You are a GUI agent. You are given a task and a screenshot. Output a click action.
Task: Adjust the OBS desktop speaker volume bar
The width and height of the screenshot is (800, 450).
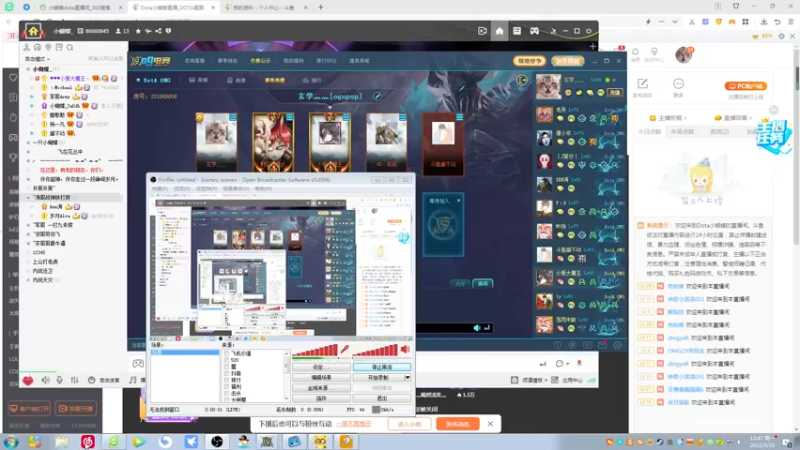coord(375,350)
